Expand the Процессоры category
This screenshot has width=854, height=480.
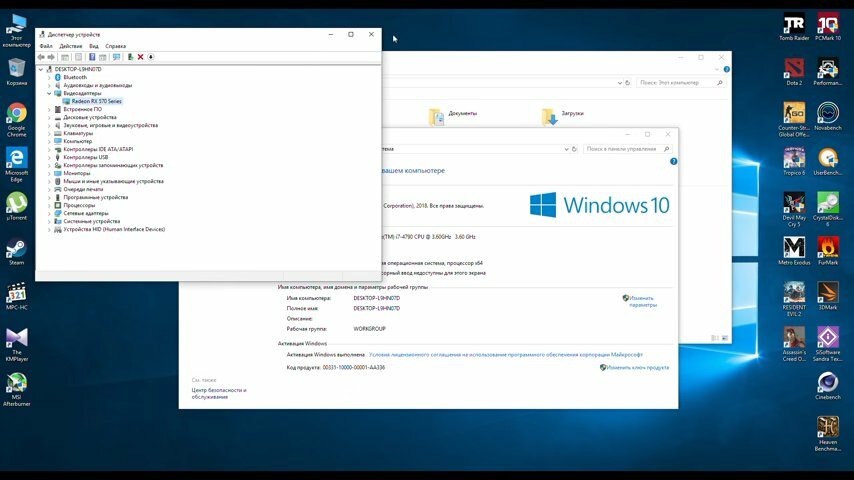[x=49, y=205]
